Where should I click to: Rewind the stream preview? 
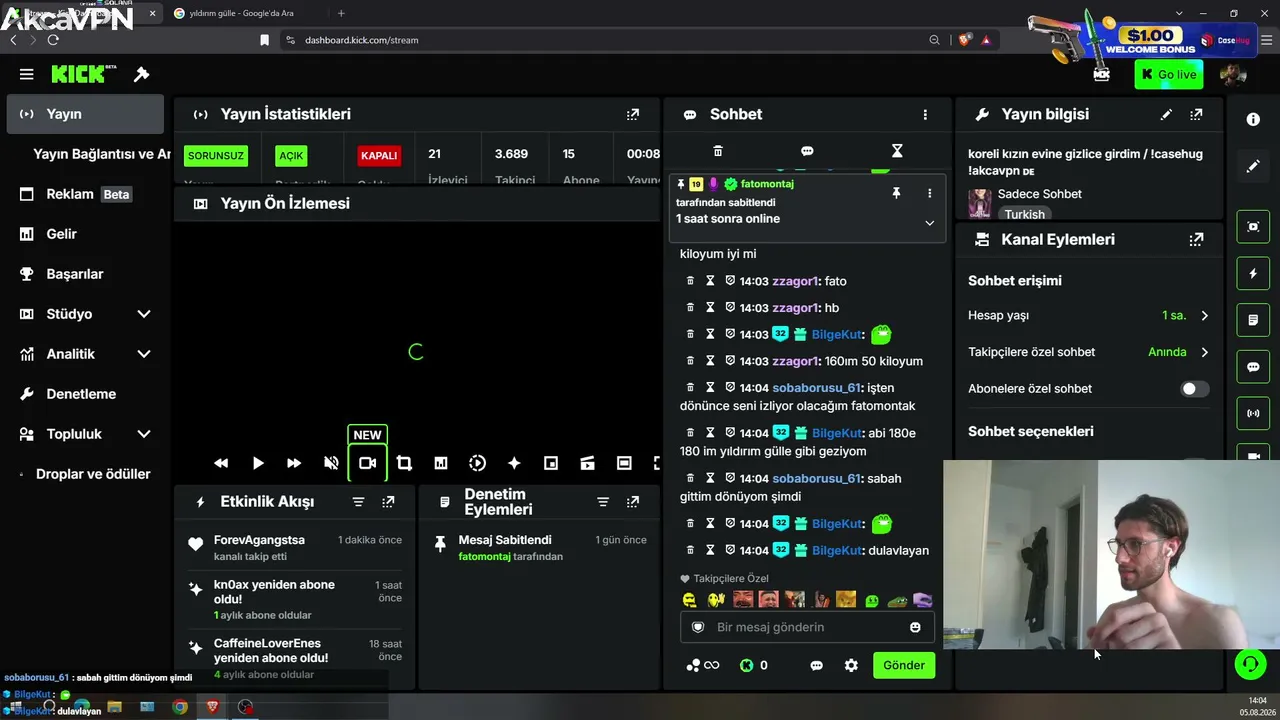coord(221,463)
